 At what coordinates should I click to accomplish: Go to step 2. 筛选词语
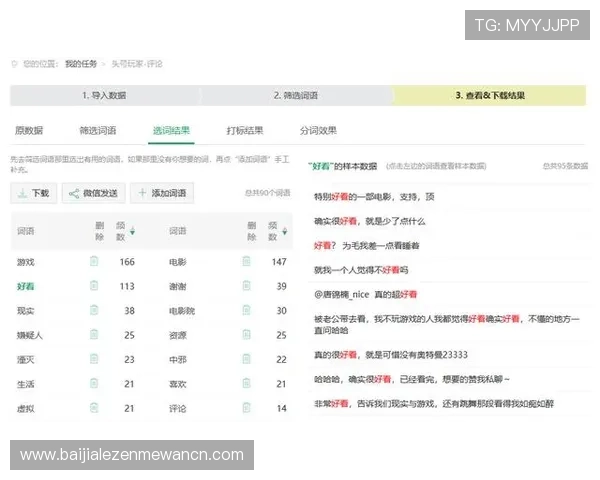click(x=296, y=95)
